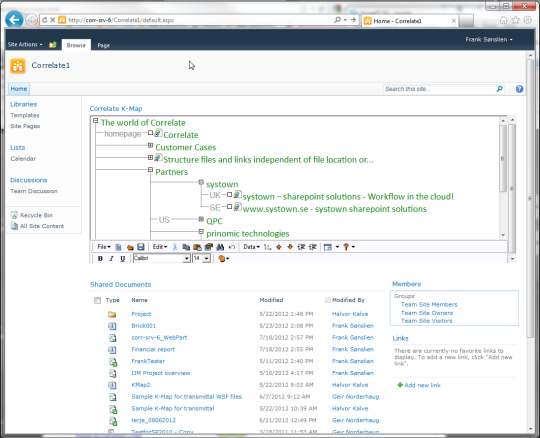
Task: Expand the QPC node
Action: point(201,219)
